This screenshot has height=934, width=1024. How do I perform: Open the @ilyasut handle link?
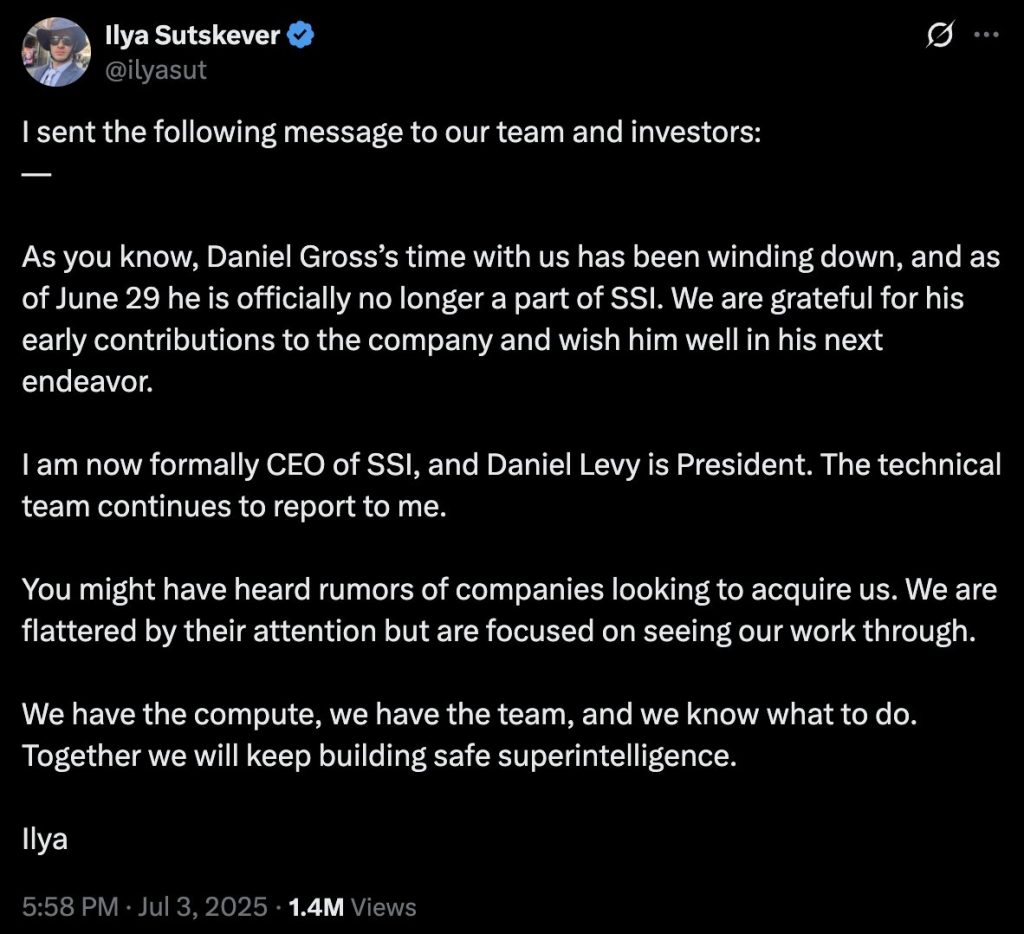pos(156,70)
